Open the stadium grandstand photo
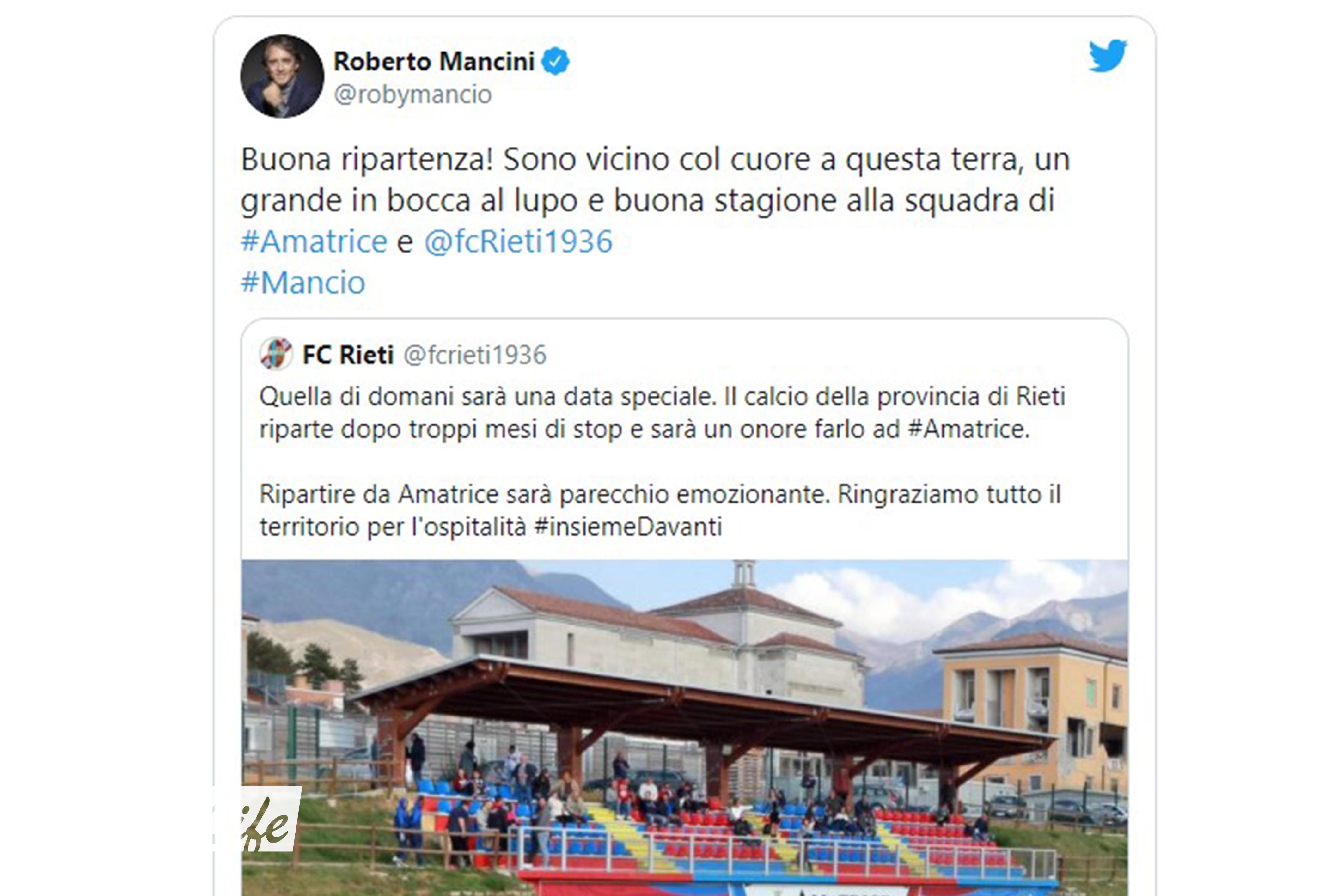Image resolution: width=1344 pixels, height=896 pixels. pyautogui.click(x=685, y=728)
